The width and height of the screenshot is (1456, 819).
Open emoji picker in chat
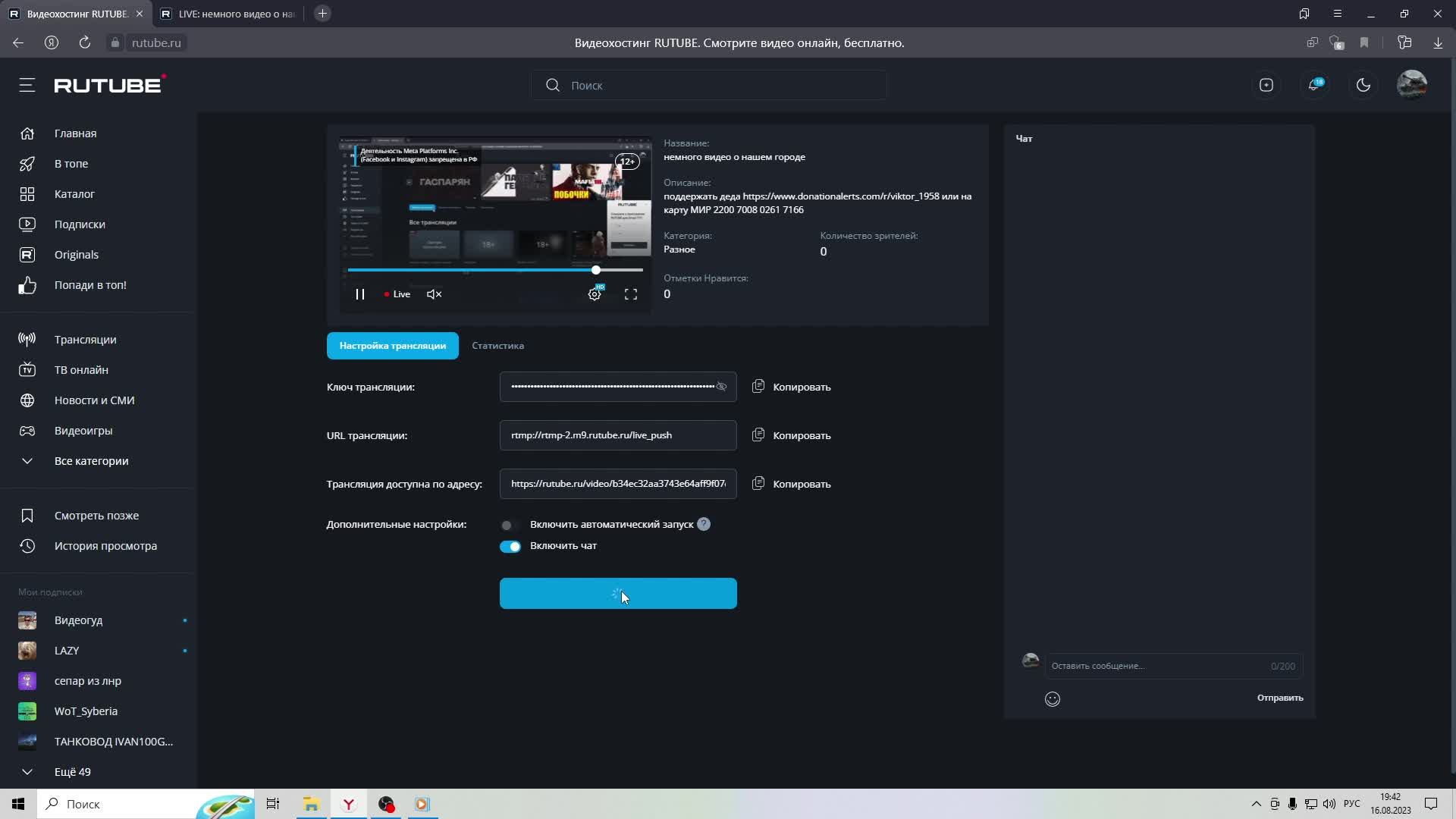[x=1053, y=699]
